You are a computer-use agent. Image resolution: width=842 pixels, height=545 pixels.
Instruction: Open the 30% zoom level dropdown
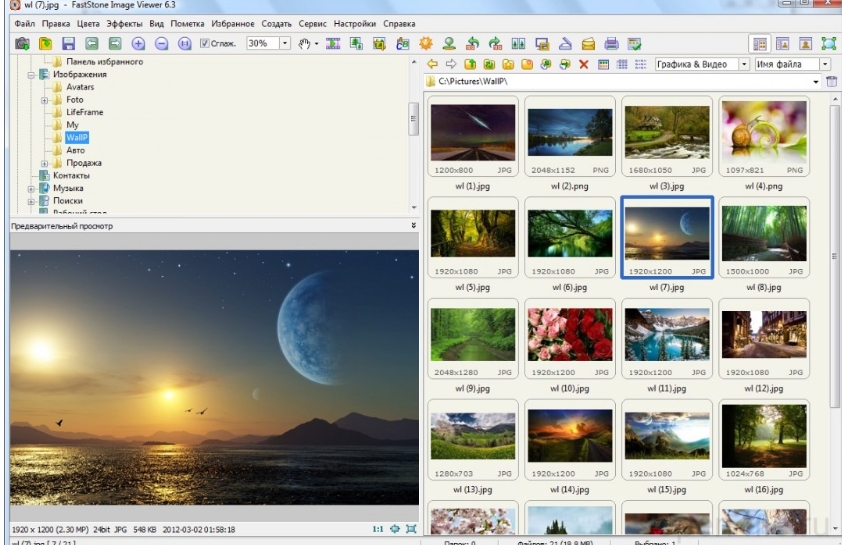pos(285,43)
